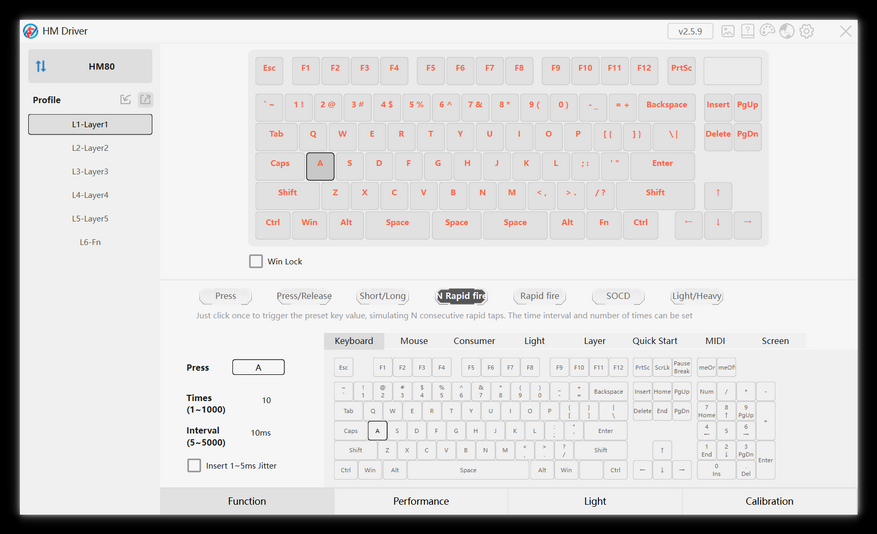Select the Esc key on the HM80 layout
The image size is (877, 534).
269,70
